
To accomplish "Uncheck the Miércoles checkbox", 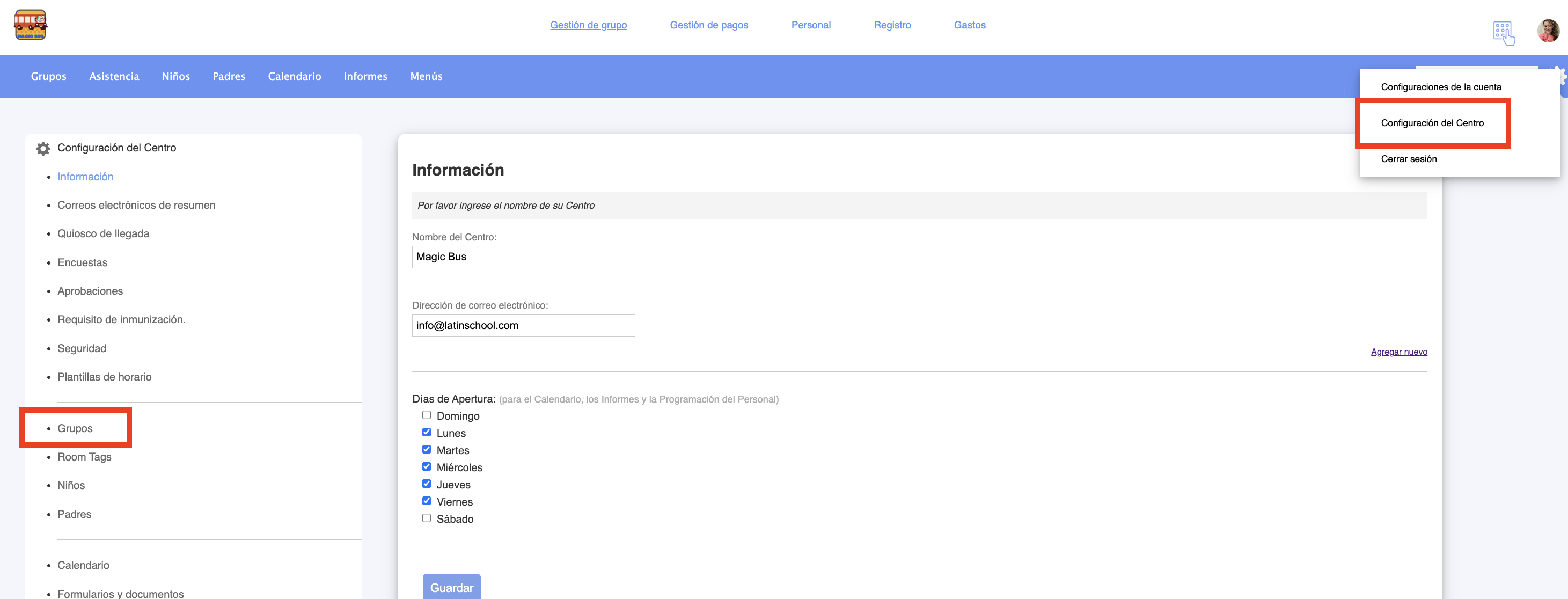I will (x=426, y=466).
